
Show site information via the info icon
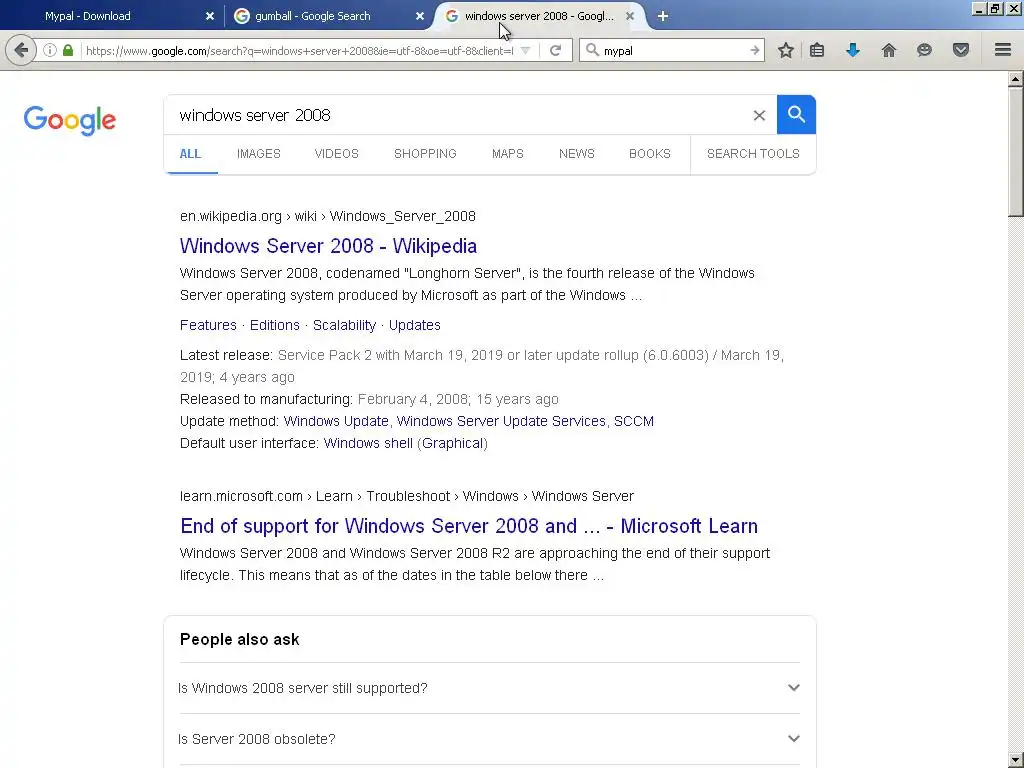50,50
